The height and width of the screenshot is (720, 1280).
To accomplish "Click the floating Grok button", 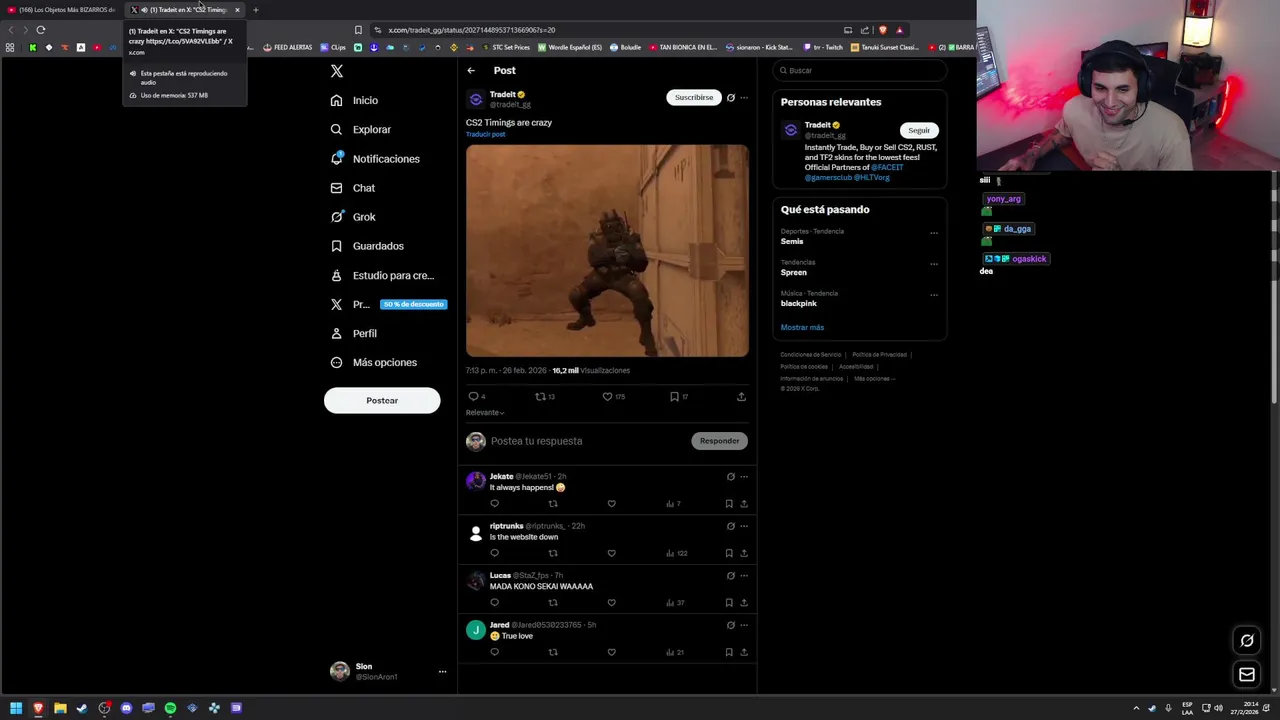I will pyautogui.click(x=1247, y=641).
